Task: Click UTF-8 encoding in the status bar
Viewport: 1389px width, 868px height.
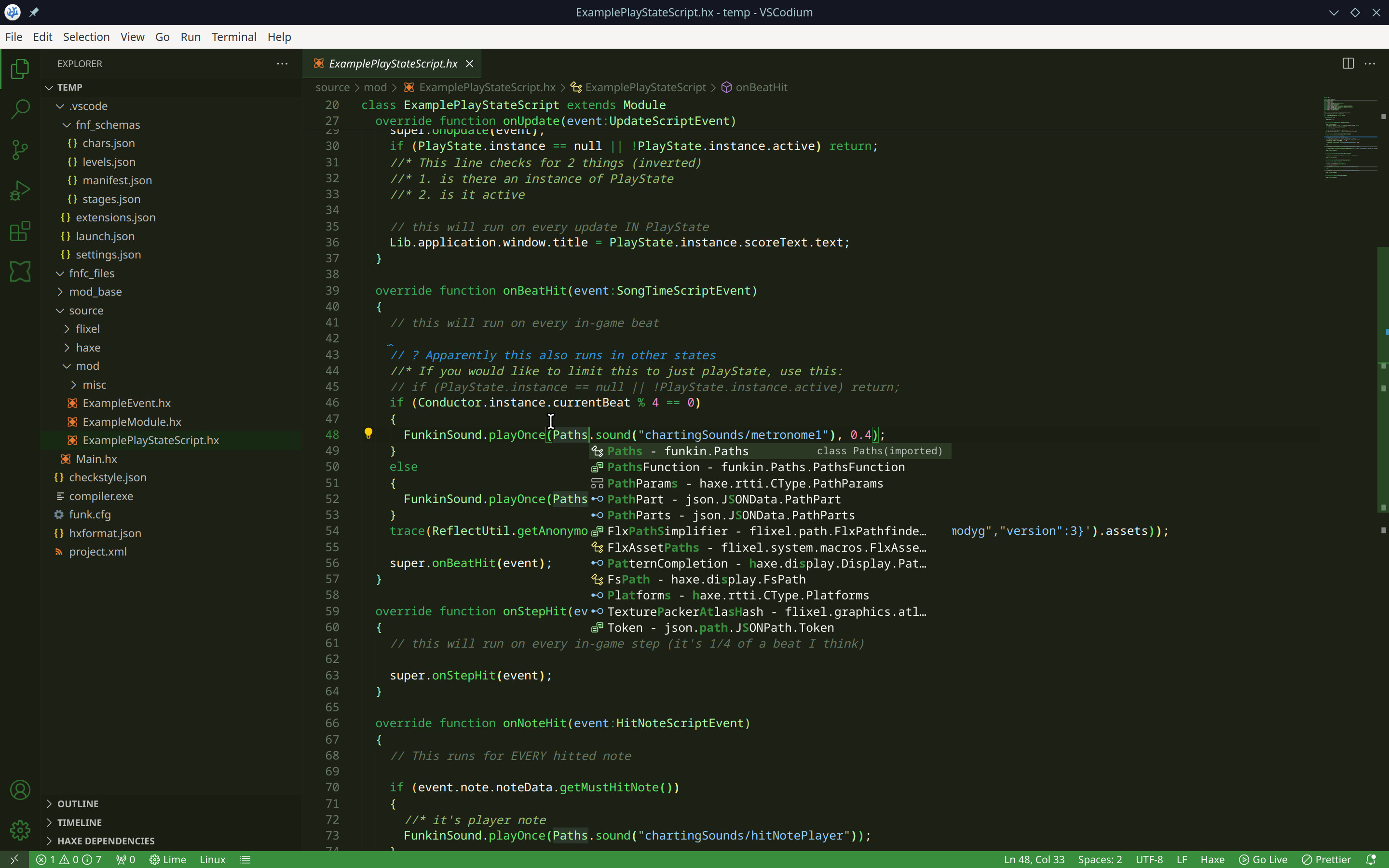Action: 1150,859
